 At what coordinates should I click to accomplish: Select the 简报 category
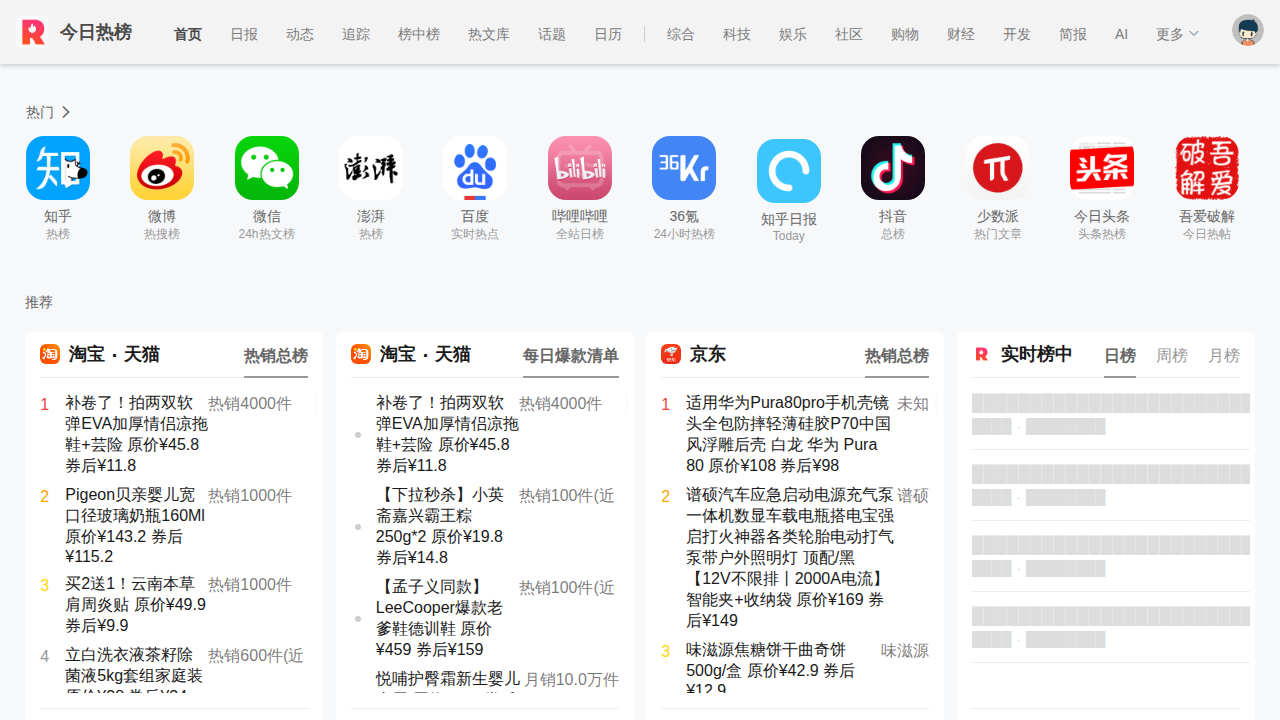tap(1073, 34)
